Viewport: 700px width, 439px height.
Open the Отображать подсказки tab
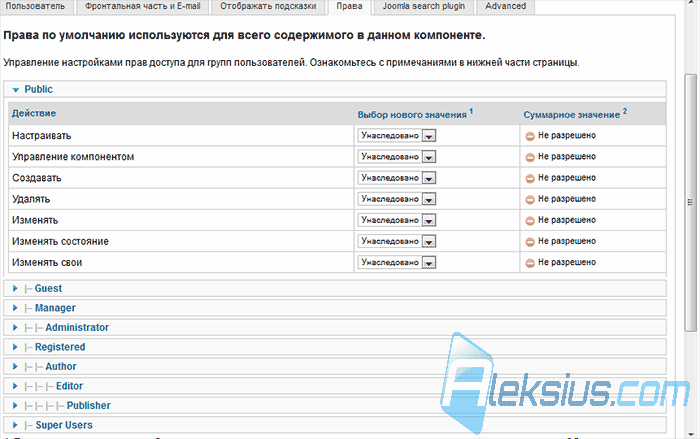coord(268,7)
